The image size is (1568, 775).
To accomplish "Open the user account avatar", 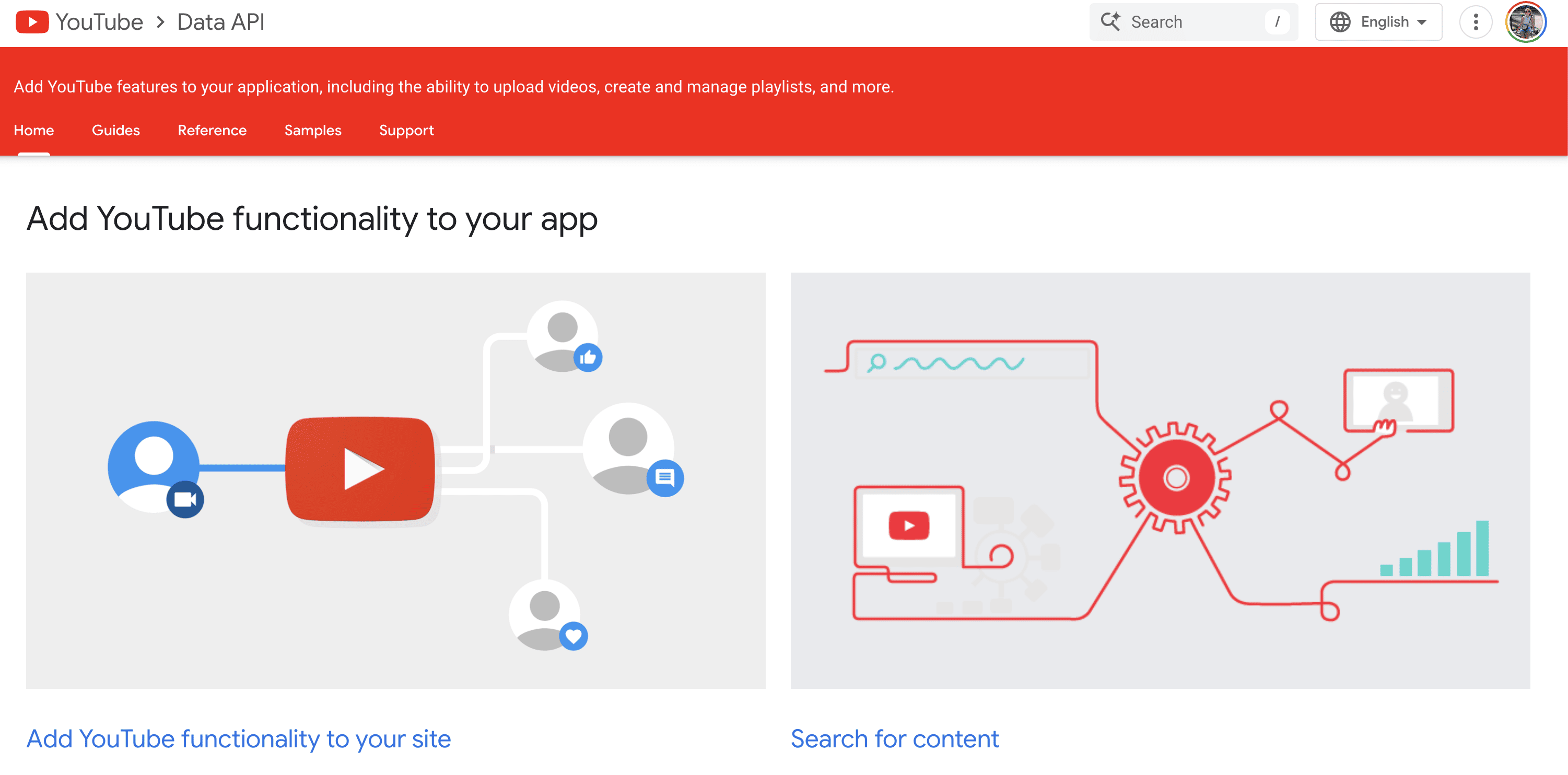I will coord(1525,22).
